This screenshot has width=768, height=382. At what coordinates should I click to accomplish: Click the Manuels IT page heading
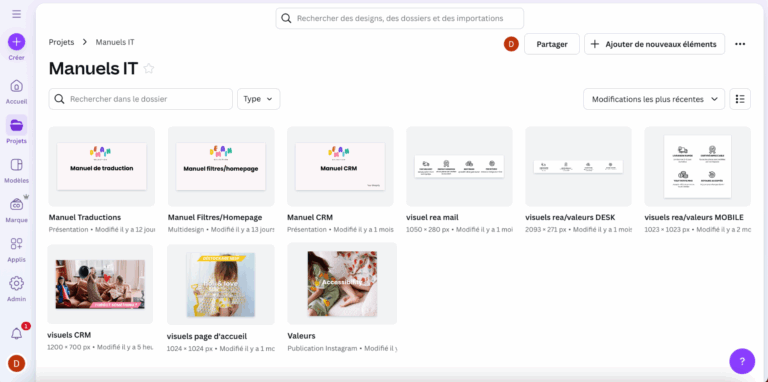click(94, 69)
